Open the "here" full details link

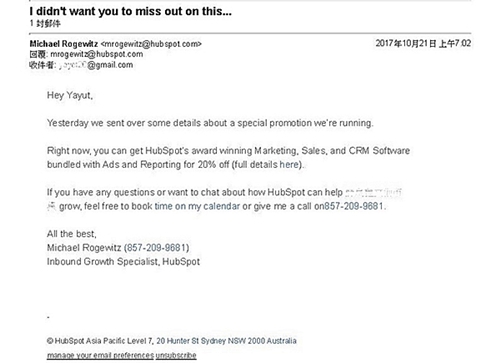(x=289, y=165)
